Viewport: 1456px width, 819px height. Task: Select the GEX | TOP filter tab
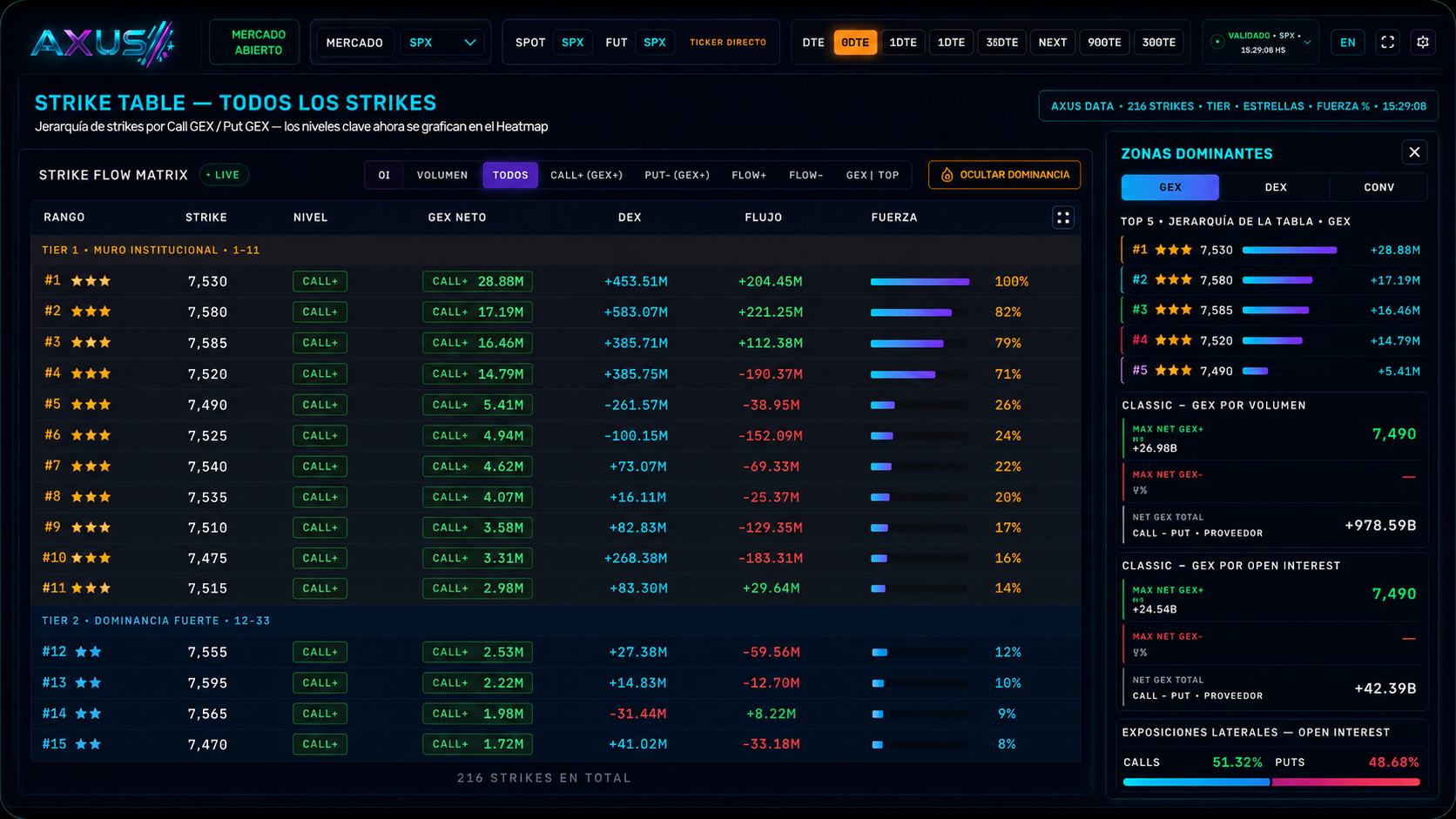(x=872, y=175)
